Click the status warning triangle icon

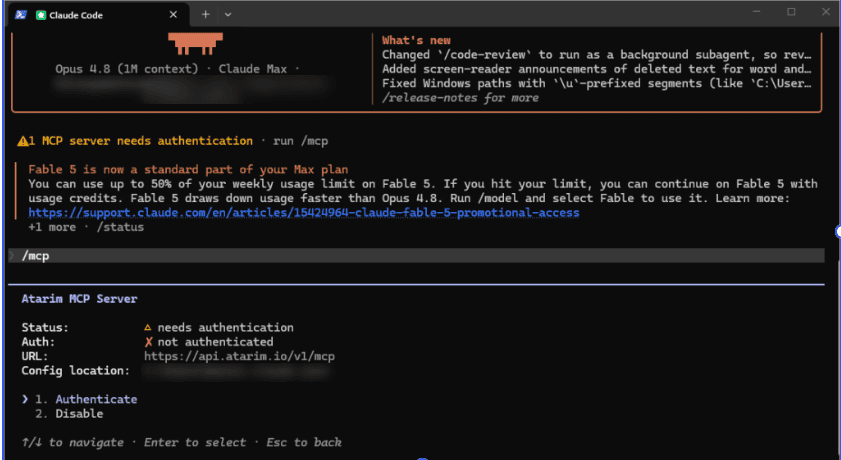148,328
